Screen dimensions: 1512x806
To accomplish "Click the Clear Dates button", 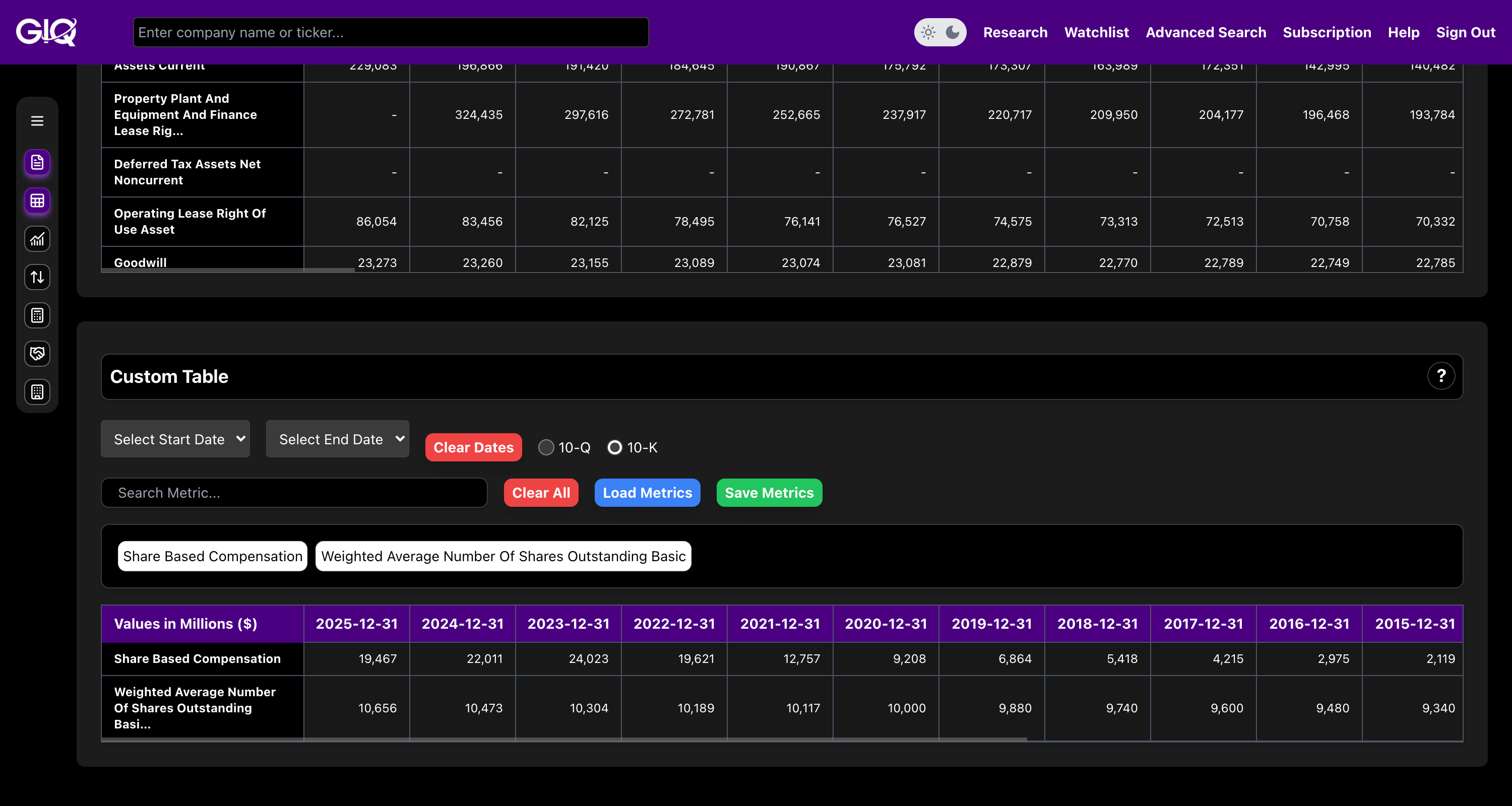I will (x=473, y=448).
